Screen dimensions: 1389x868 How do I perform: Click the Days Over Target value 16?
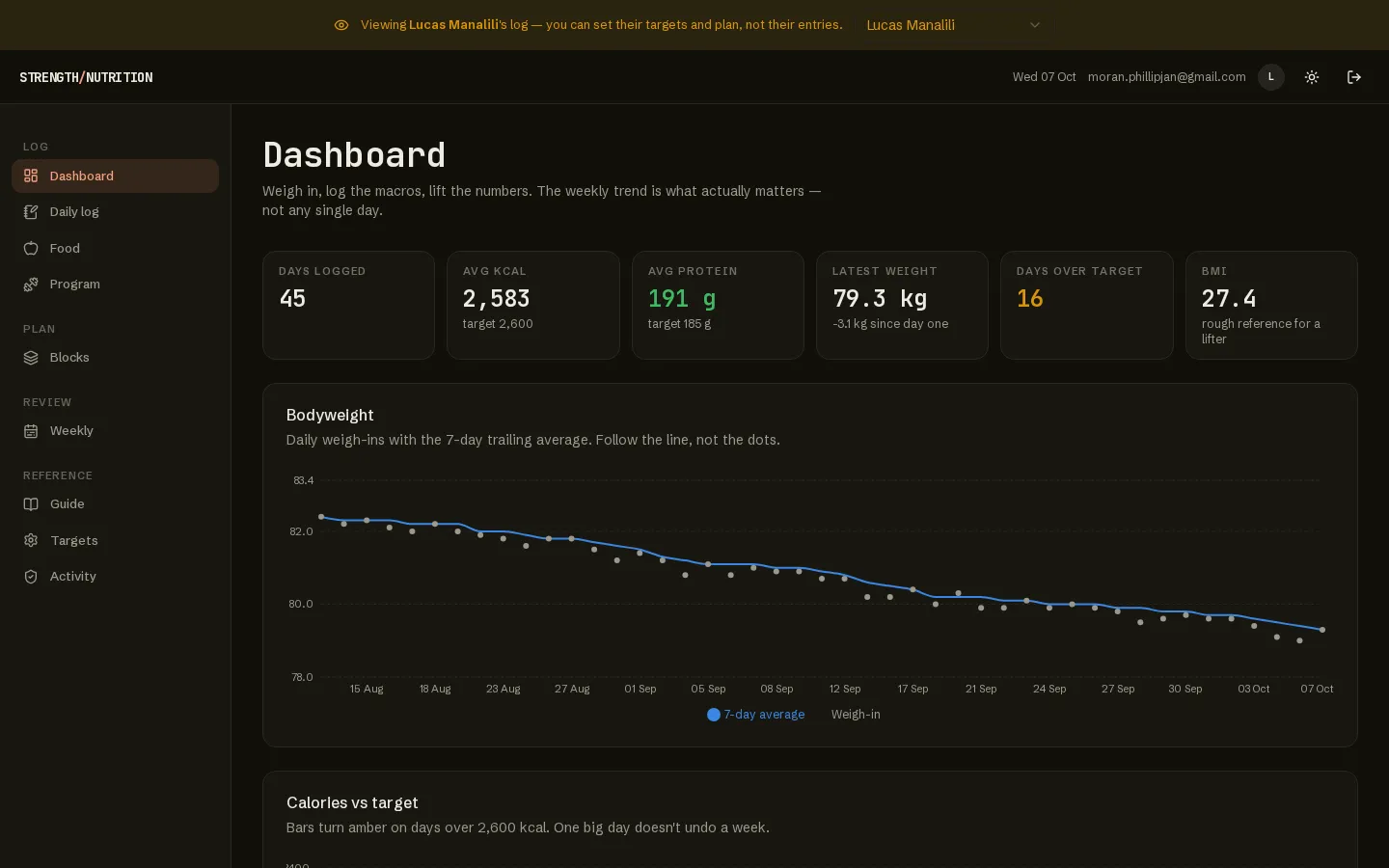click(x=1029, y=299)
